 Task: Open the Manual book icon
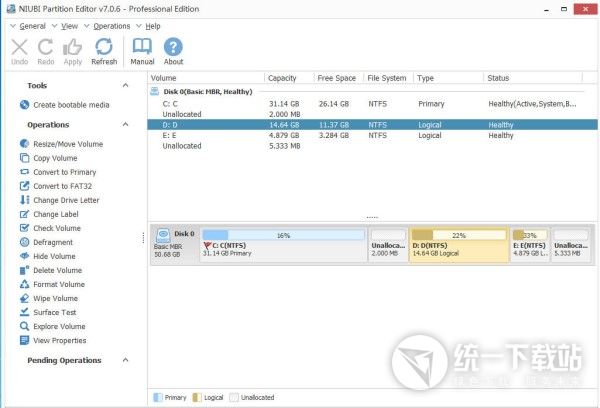[x=142, y=47]
